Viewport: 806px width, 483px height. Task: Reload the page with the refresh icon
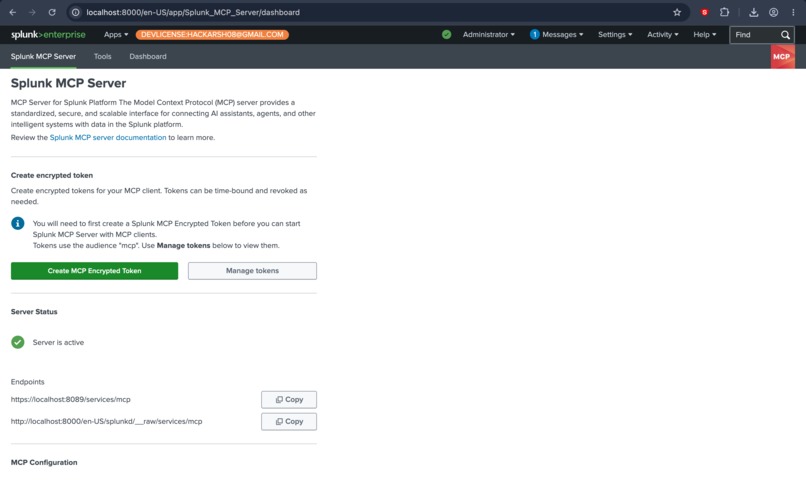(52, 12)
